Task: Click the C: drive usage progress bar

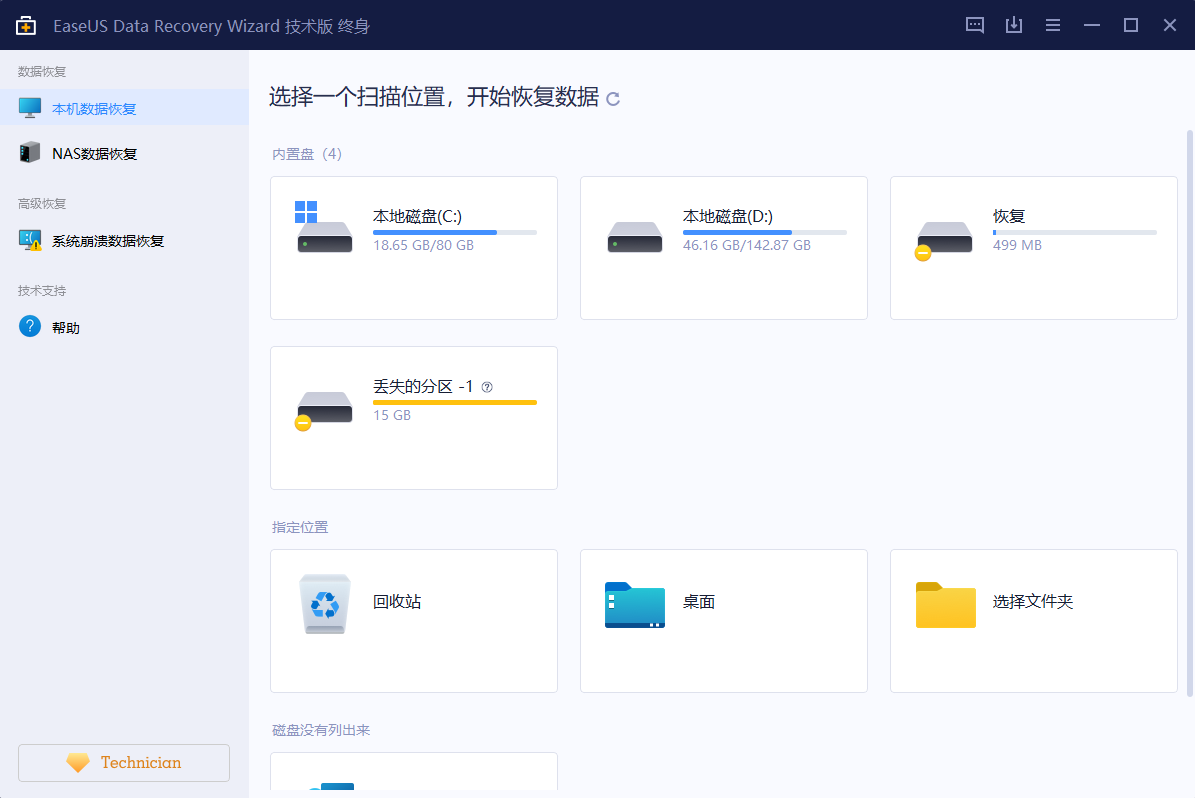Action: click(x=455, y=232)
